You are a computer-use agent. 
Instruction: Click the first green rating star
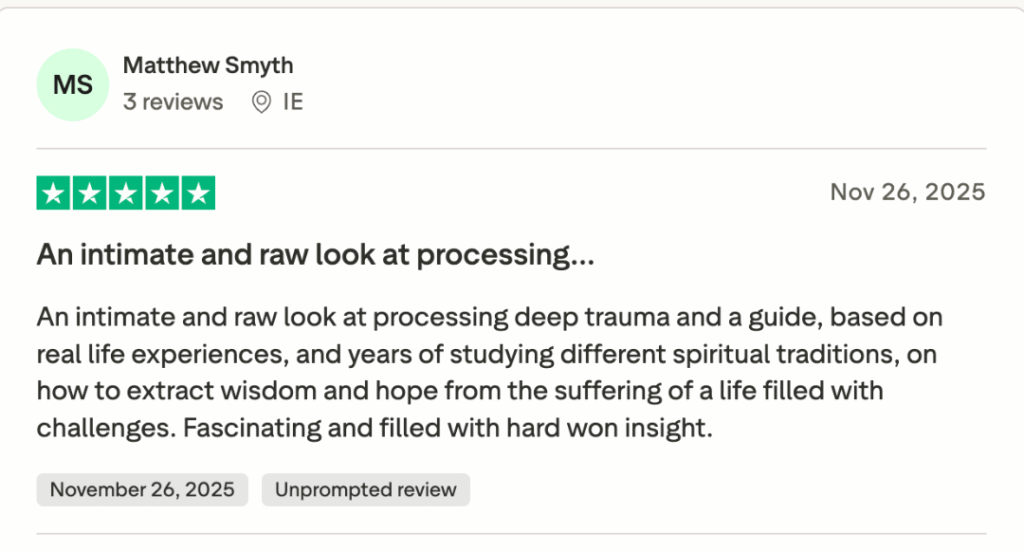click(54, 193)
